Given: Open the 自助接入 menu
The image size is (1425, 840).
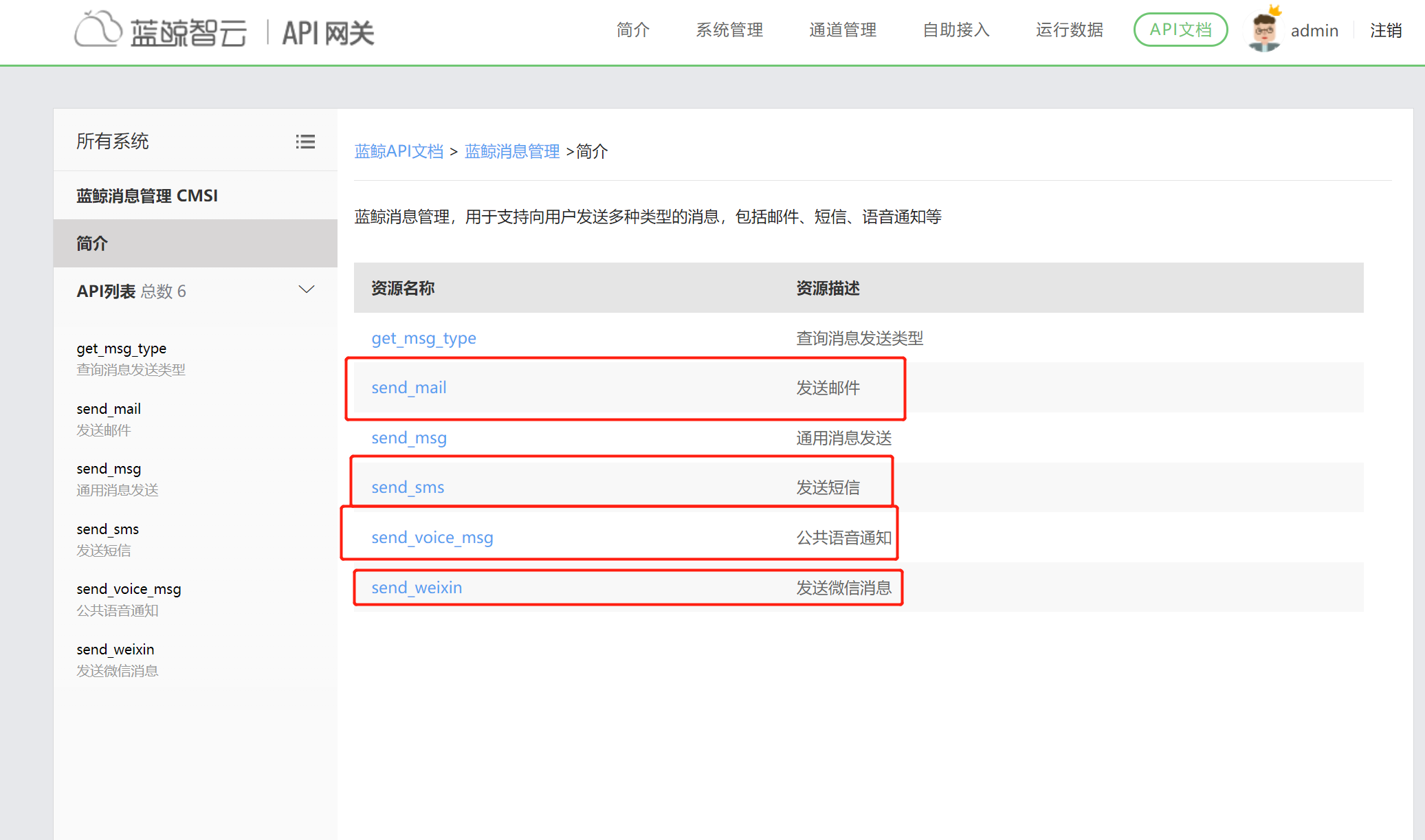Looking at the screenshot, I should tap(955, 30).
